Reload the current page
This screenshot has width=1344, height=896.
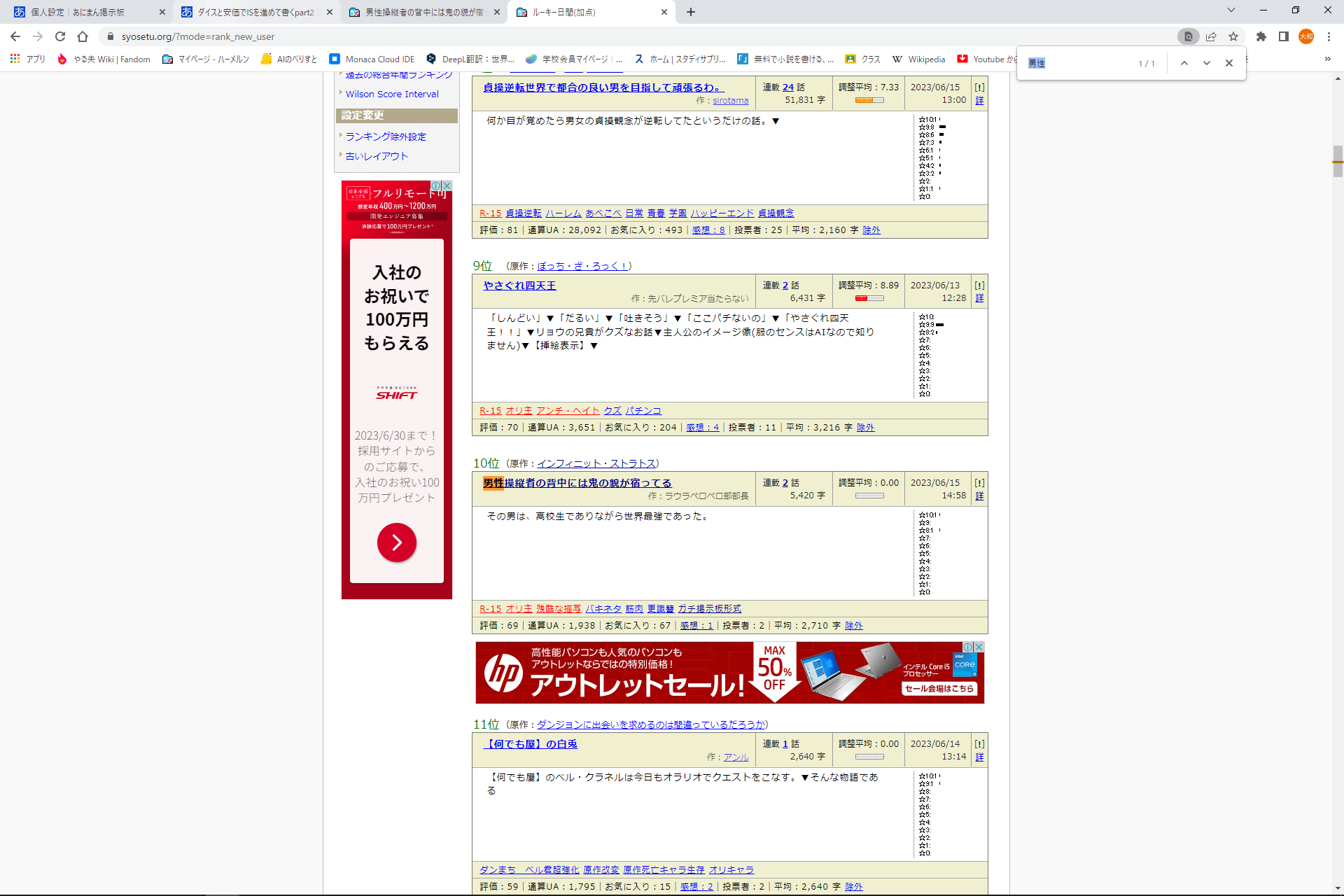click(x=60, y=36)
